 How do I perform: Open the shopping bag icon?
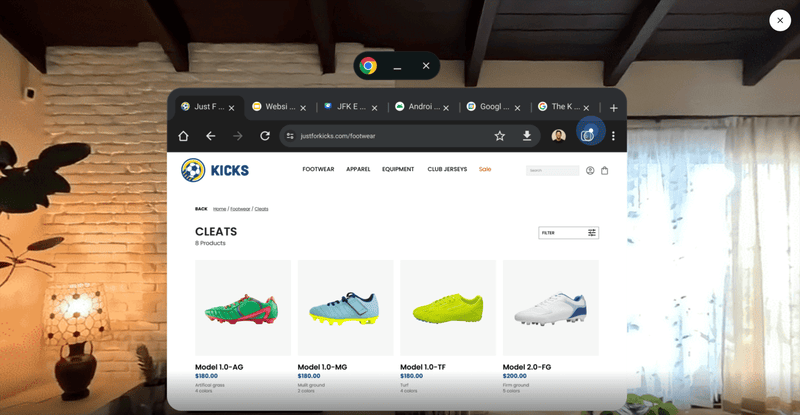point(605,170)
